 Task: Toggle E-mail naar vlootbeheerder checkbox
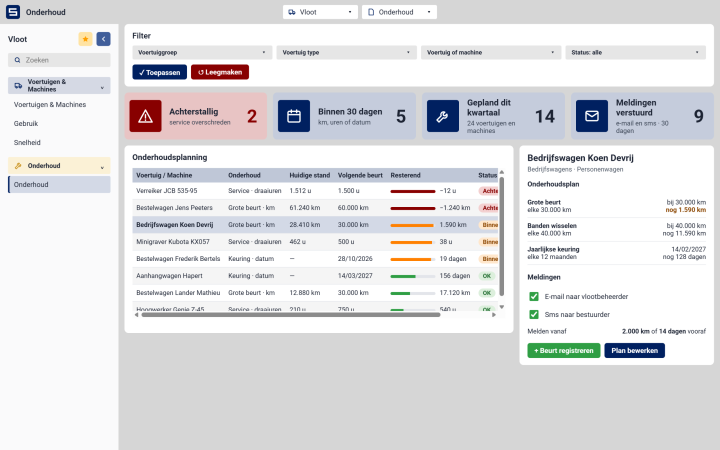(534, 297)
